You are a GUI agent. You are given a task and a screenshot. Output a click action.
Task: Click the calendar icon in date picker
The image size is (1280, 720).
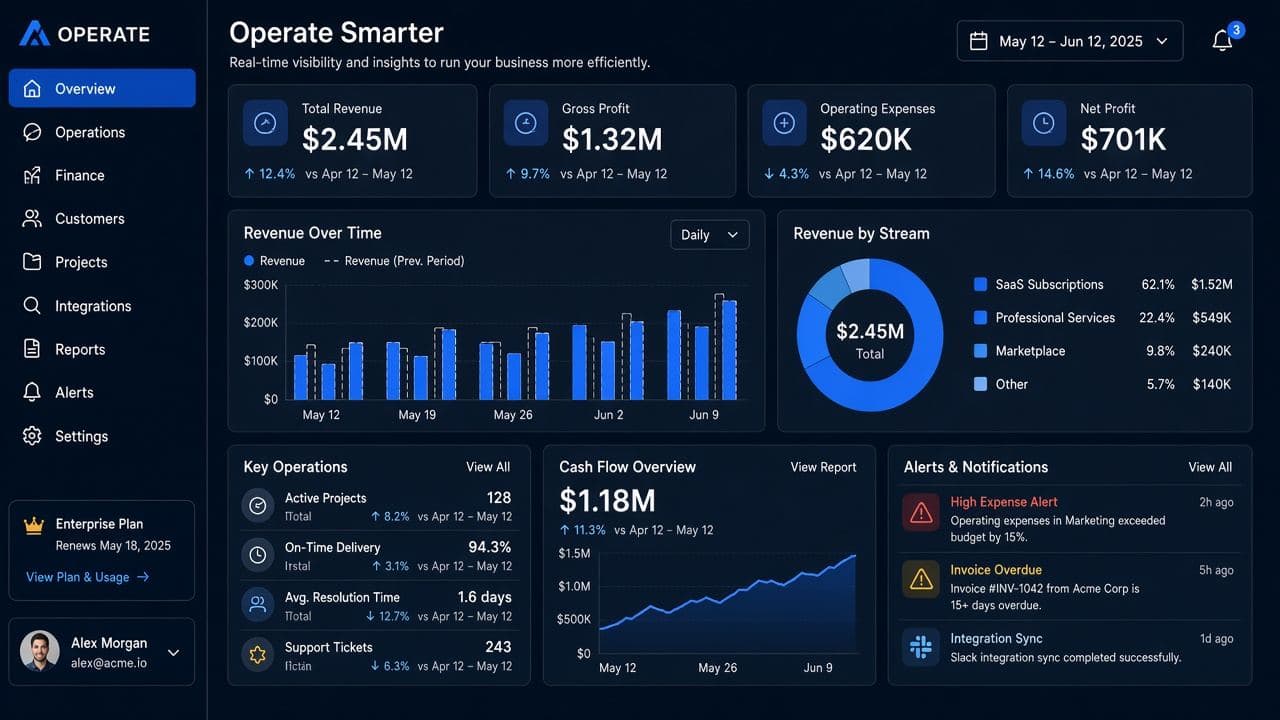(979, 41)
